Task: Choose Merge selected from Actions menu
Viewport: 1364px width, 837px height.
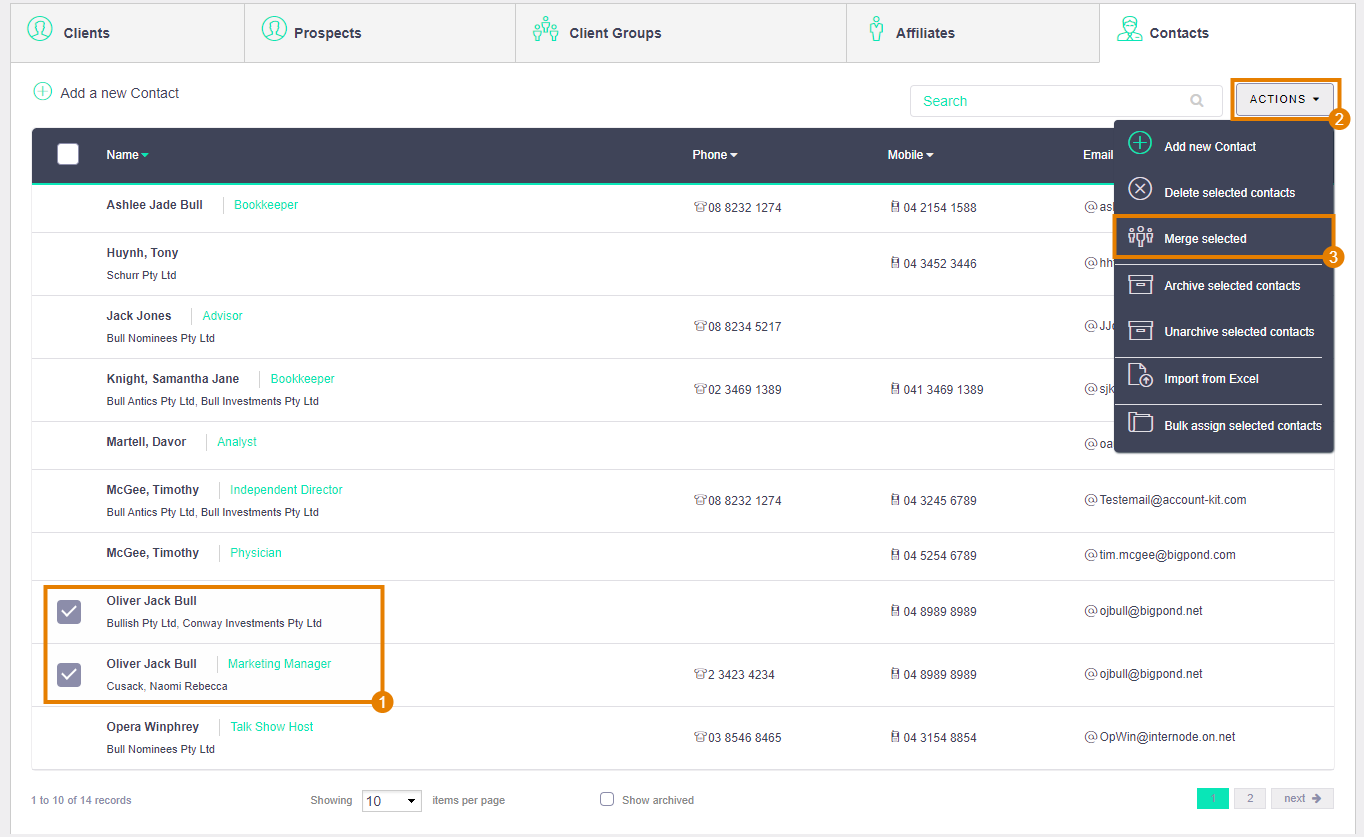Action: click(1224, 239)
